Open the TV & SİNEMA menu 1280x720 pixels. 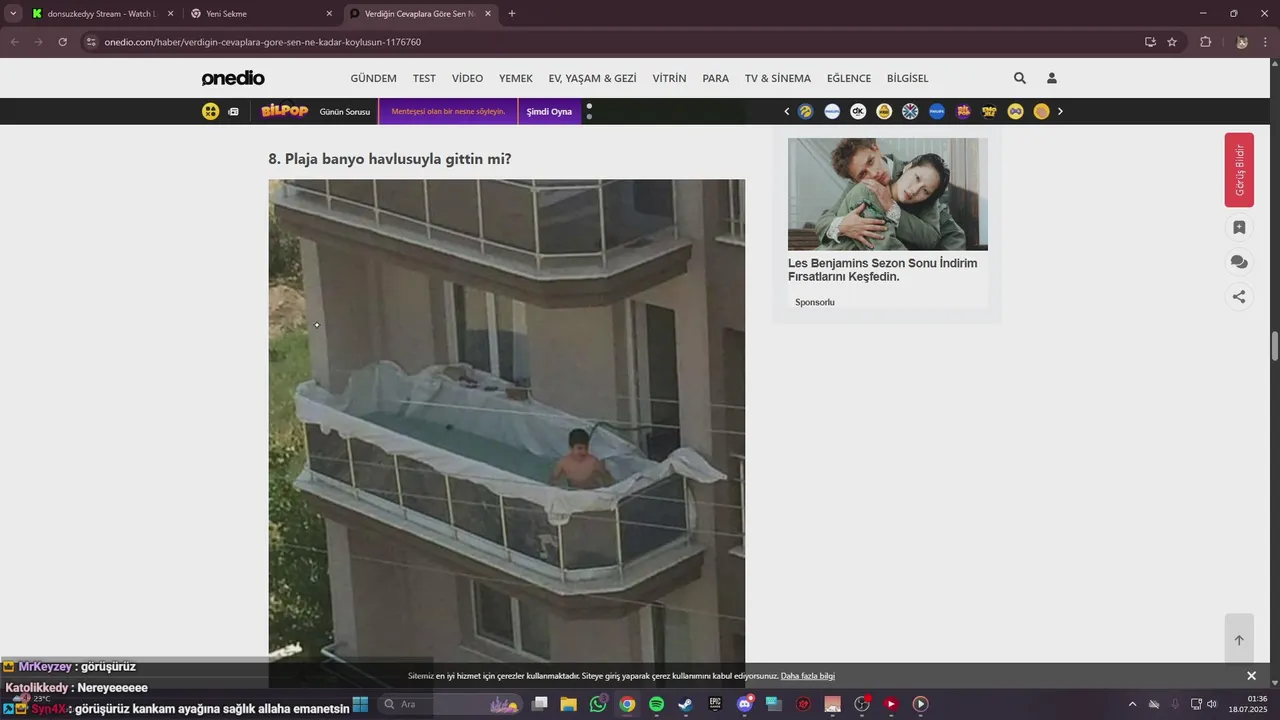pyautogui.click(x=777, y=78)
